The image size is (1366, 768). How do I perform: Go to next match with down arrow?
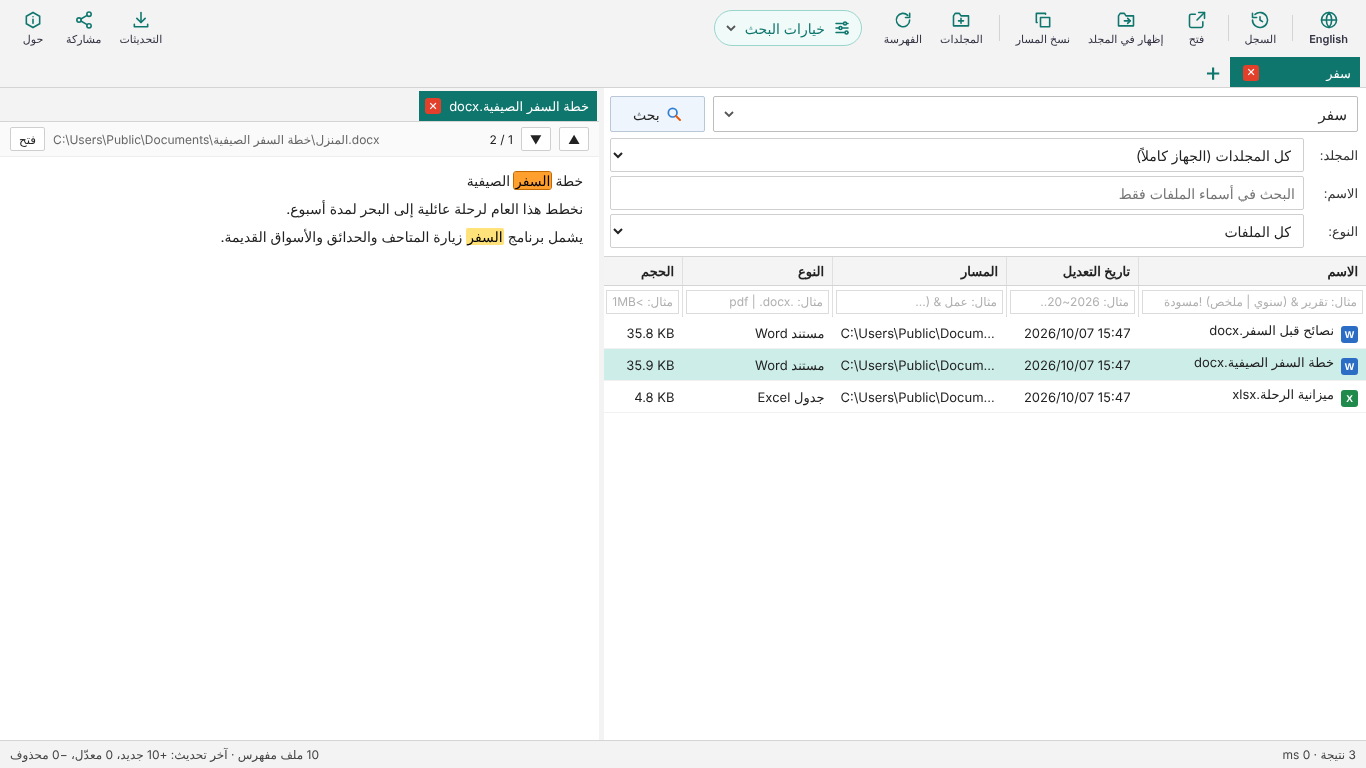tap(536, 139)
